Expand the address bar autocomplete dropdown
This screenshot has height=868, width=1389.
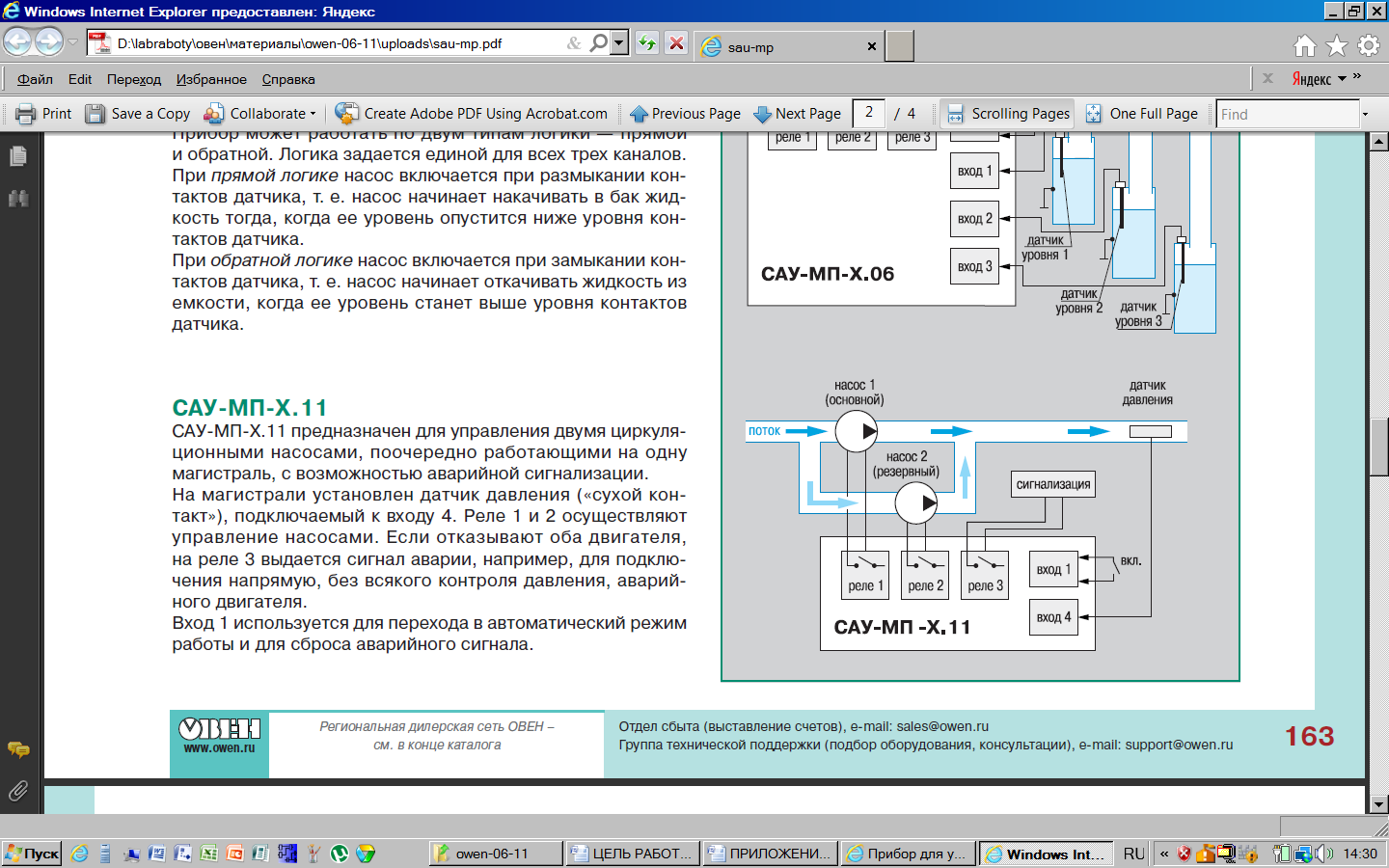click(x=620, y=43)
